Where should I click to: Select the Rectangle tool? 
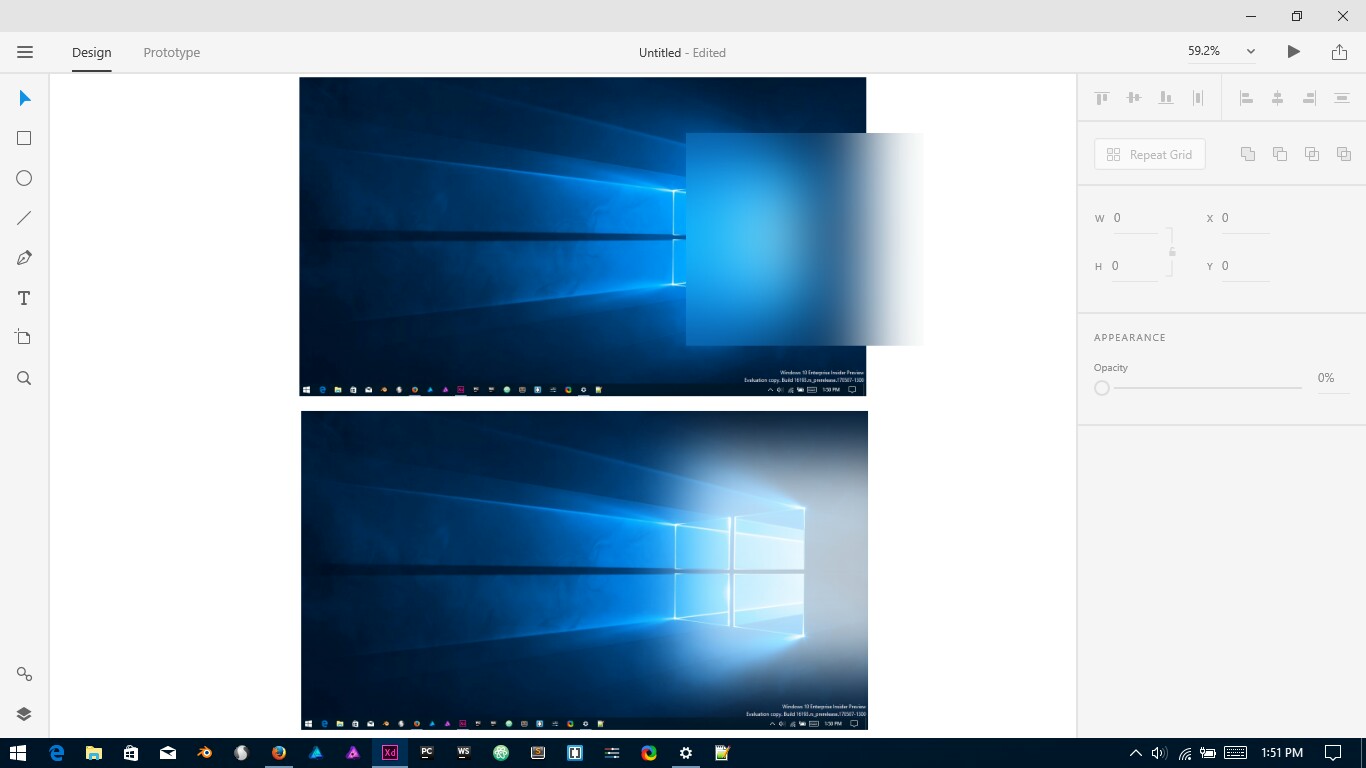tap(24, 138)
